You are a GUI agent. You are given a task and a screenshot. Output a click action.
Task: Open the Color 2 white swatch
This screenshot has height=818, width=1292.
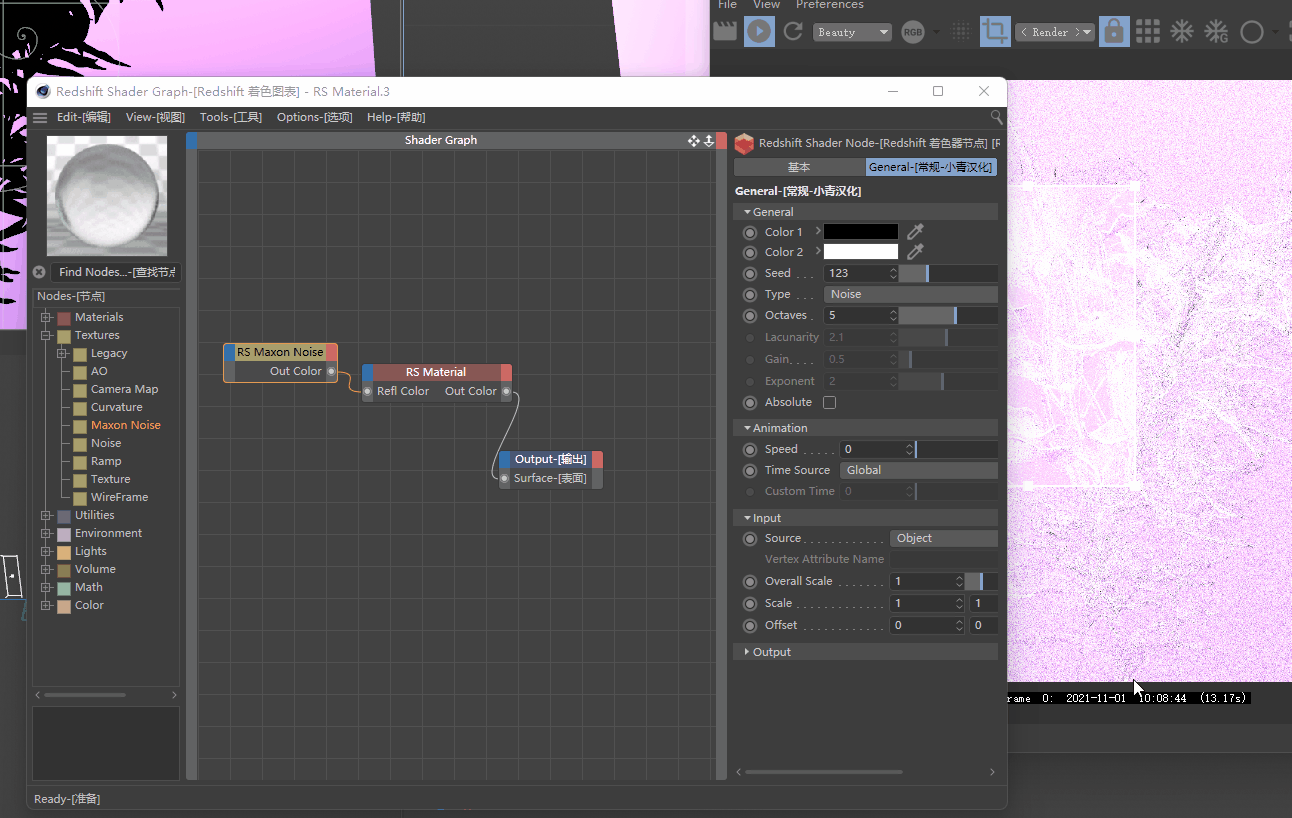pos(861,252)
